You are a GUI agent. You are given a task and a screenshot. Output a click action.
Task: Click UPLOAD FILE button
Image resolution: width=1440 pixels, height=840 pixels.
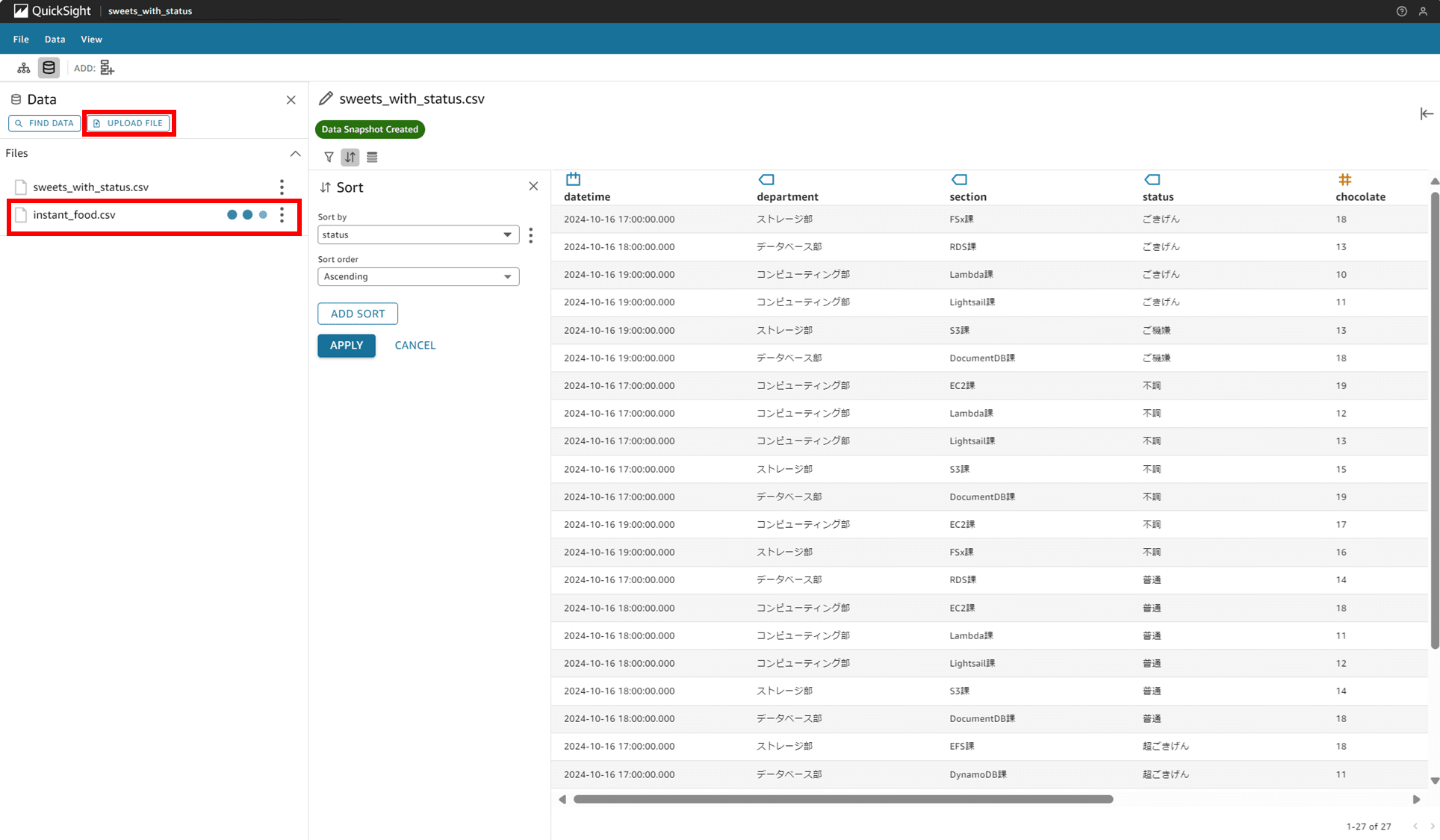[128, 122]
